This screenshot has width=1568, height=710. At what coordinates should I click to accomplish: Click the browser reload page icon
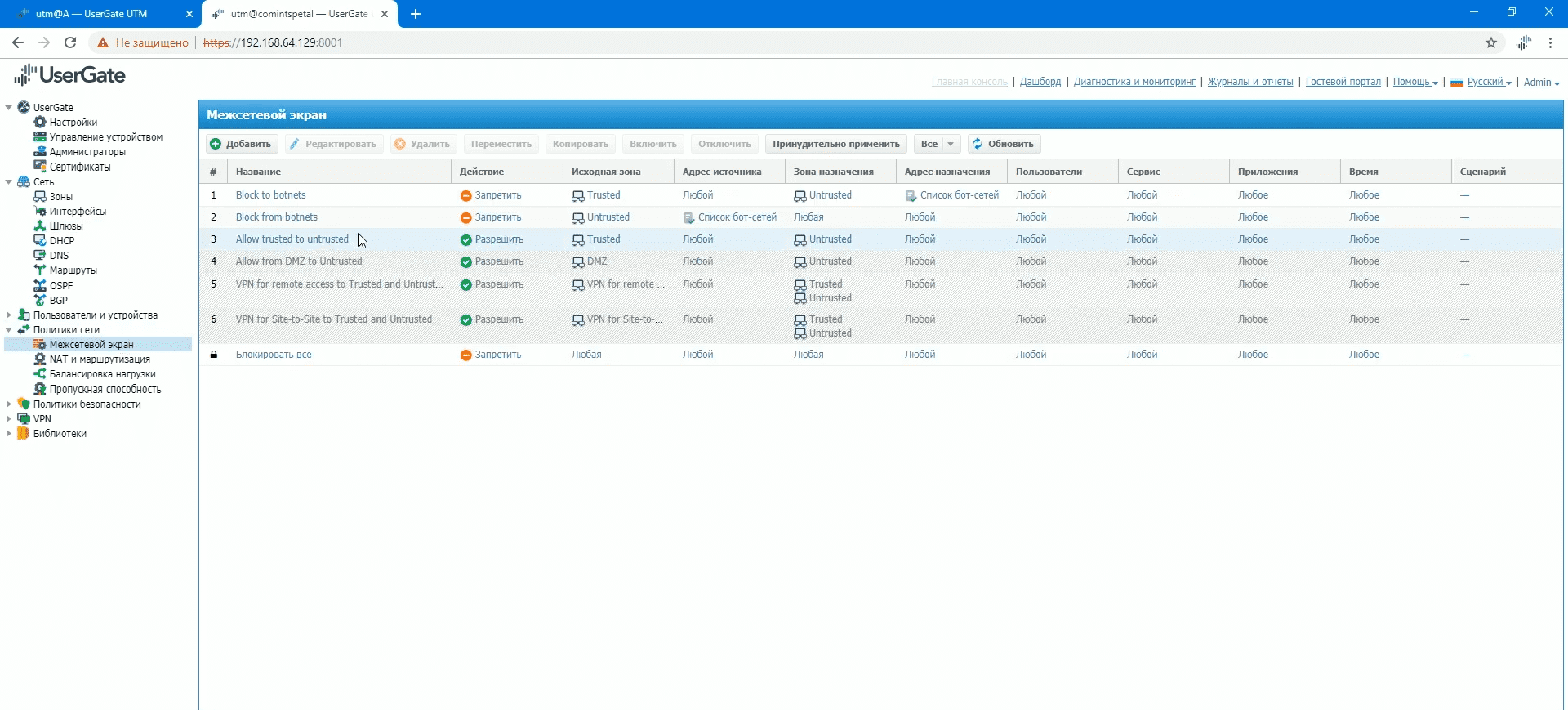70,42
